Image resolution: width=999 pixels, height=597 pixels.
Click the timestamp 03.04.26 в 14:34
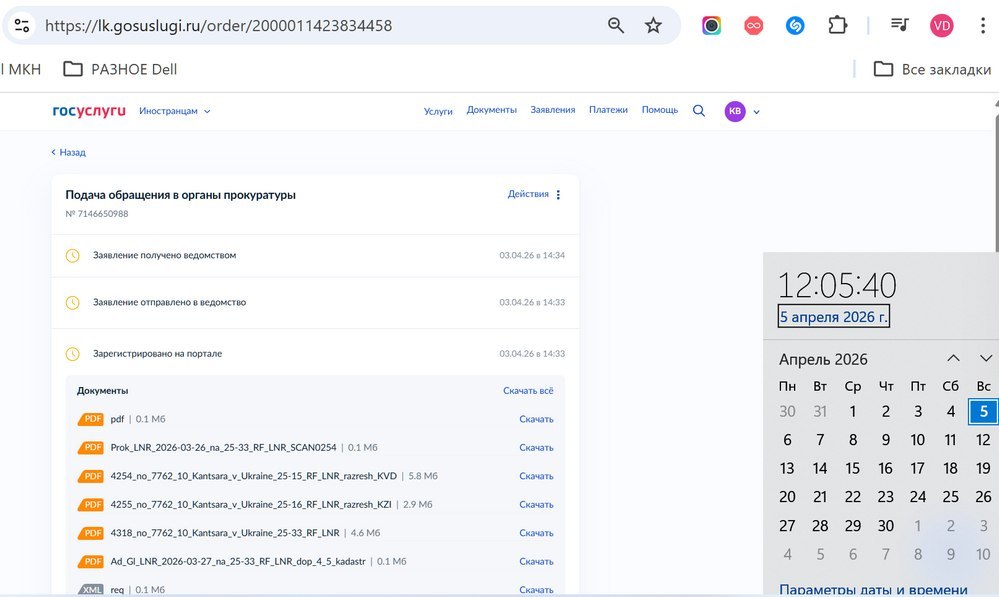pyautogui.click(x=532, y=255)
